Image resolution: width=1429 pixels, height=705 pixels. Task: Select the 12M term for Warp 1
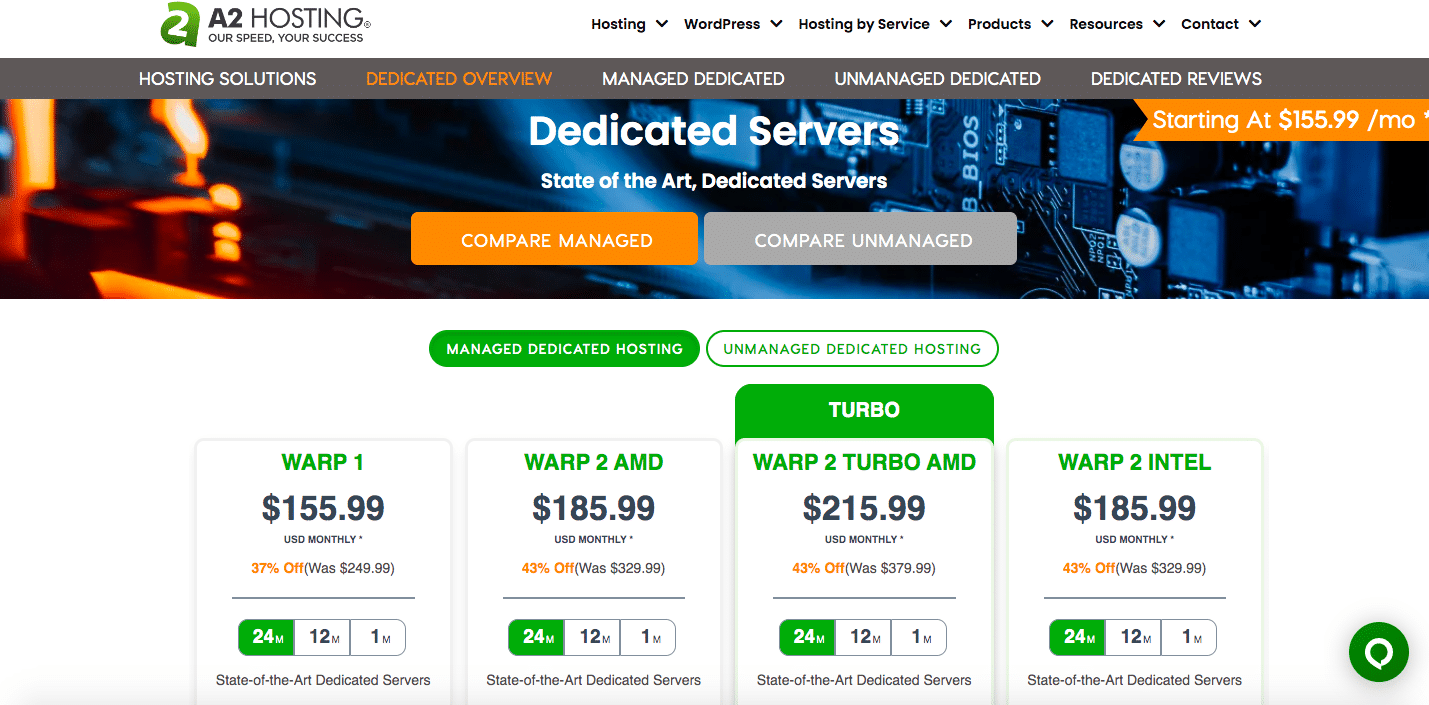(x=321, y=637)
